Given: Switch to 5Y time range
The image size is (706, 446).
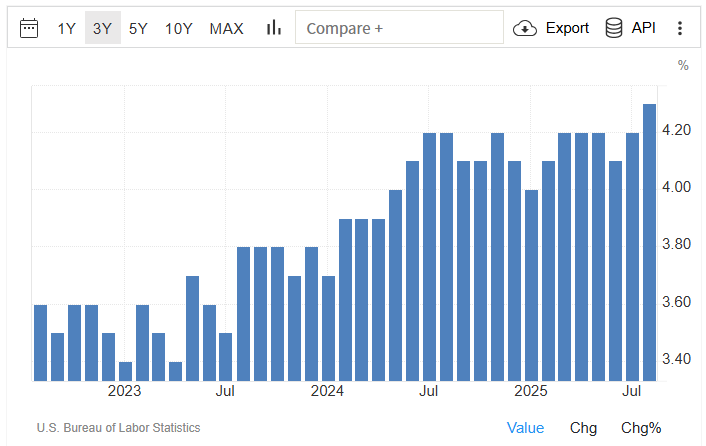Looking at the screenshot, I should click(138, 28).
